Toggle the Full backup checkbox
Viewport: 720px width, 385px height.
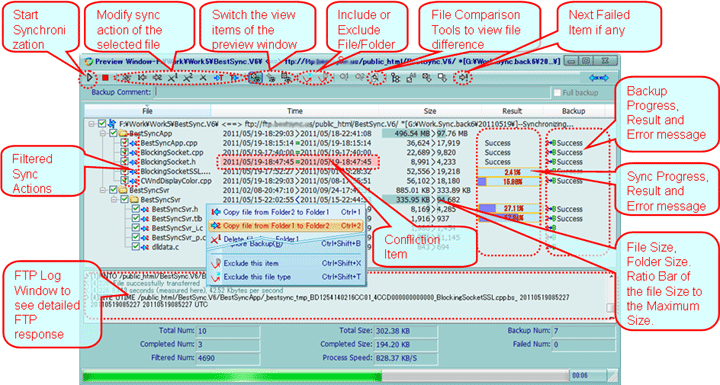[557, 92]
